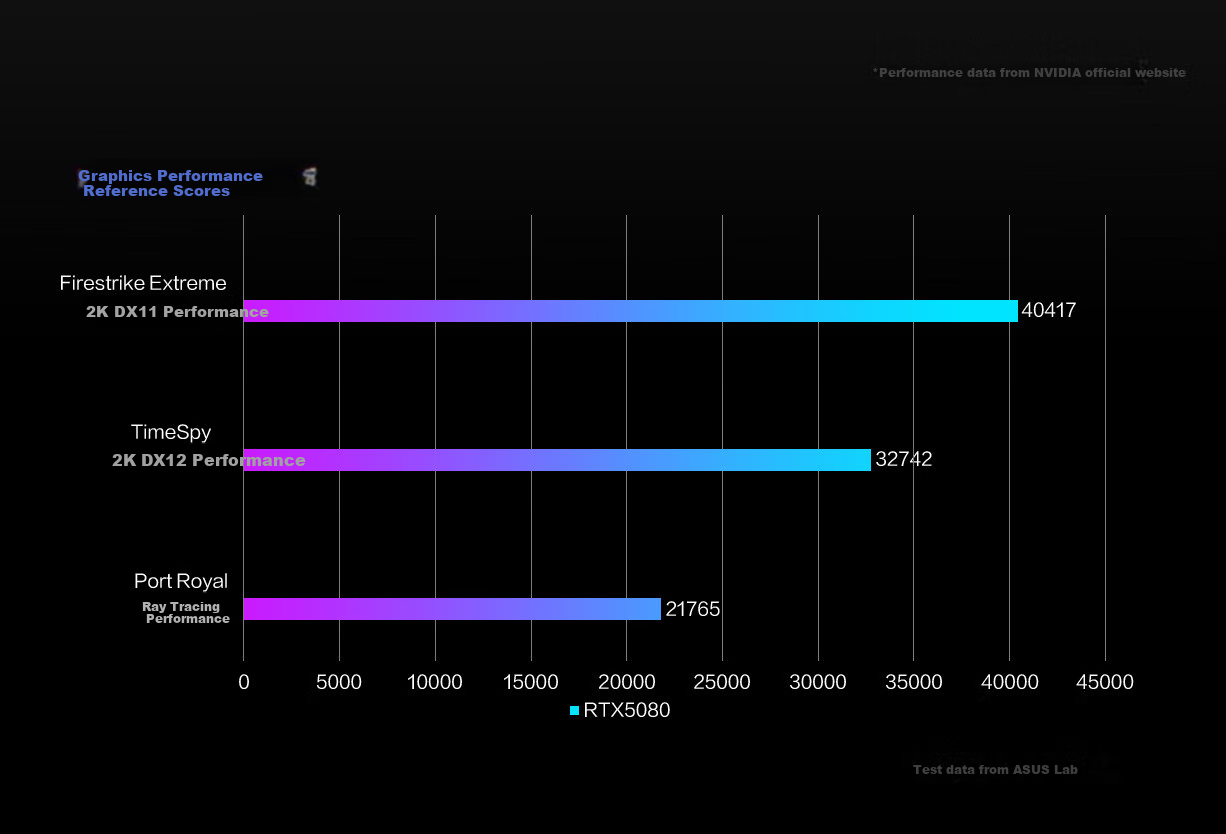Click the 40000 axis tick label
Viewport: 1226px width, 834px height.
[x=1009, y=682]
